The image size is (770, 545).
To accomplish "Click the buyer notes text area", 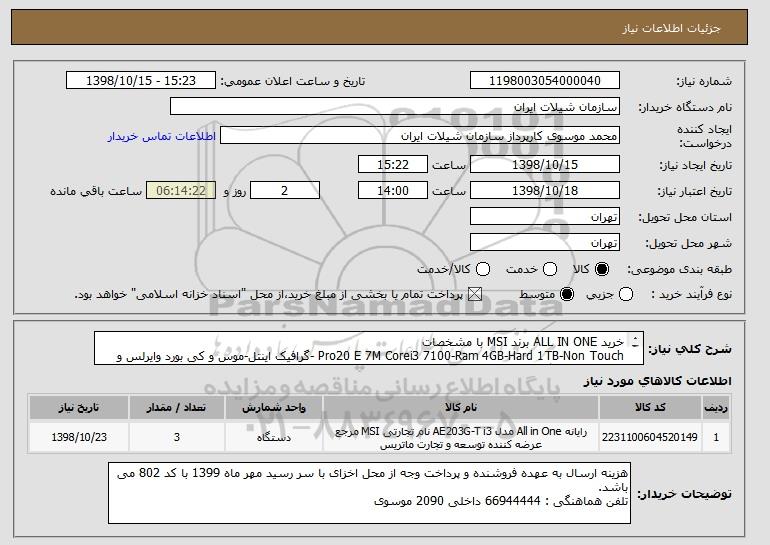I will pyautogui.click(x=369, y=492).
